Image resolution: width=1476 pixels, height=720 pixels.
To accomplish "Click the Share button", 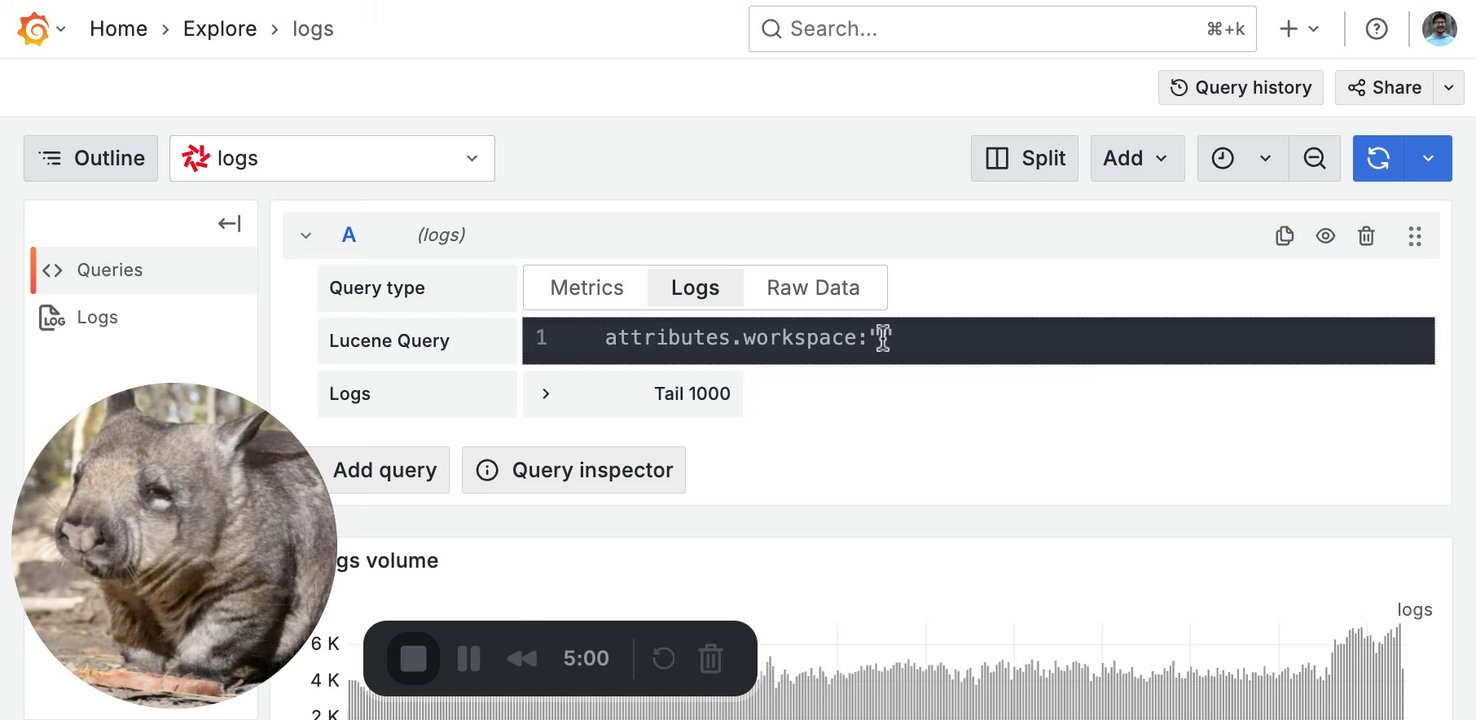I will [x=1384, y=87].
